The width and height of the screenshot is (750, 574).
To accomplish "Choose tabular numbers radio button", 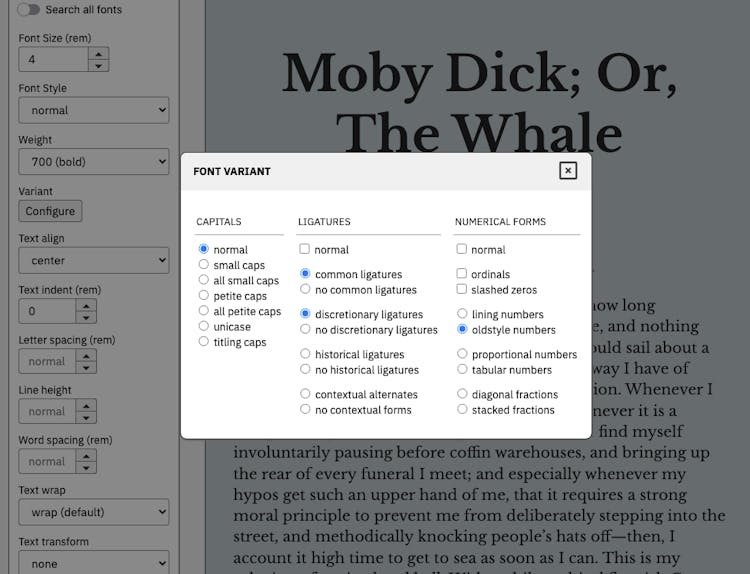I will tap(462, 369).
